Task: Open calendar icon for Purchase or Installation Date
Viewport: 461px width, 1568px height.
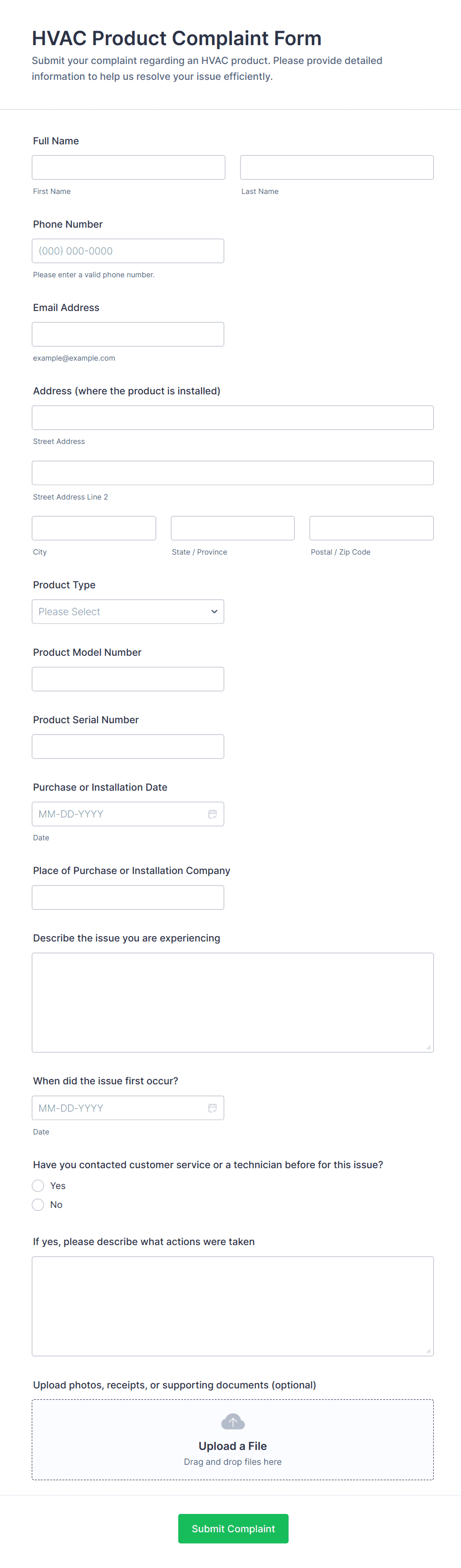Action: 212,814
